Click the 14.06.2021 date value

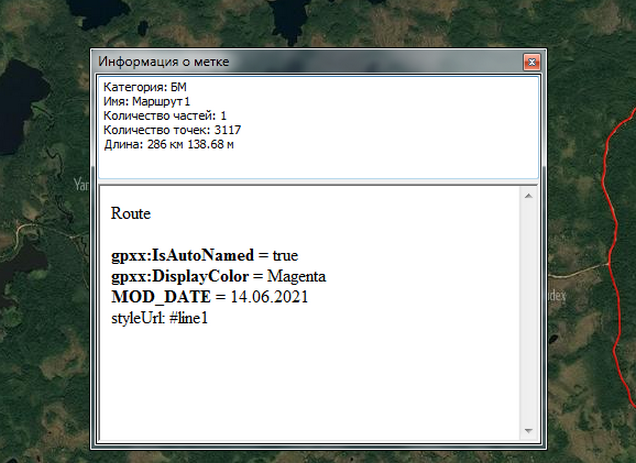point(268,297)
